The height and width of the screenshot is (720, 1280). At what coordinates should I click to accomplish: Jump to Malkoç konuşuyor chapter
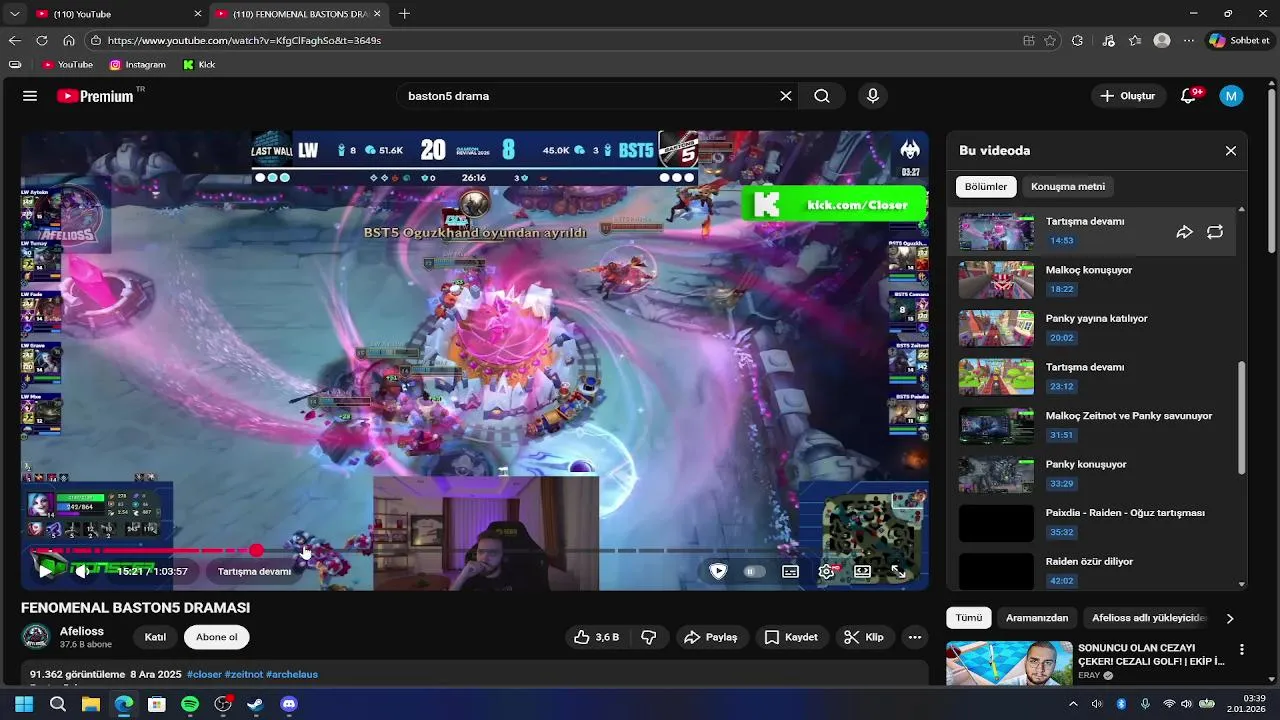[1091, 280]
